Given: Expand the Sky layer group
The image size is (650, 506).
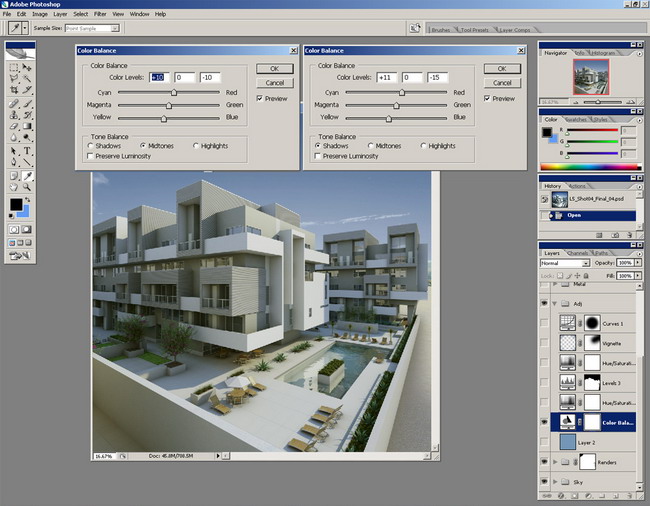Looking at the screenshot, I should point(555,482).
